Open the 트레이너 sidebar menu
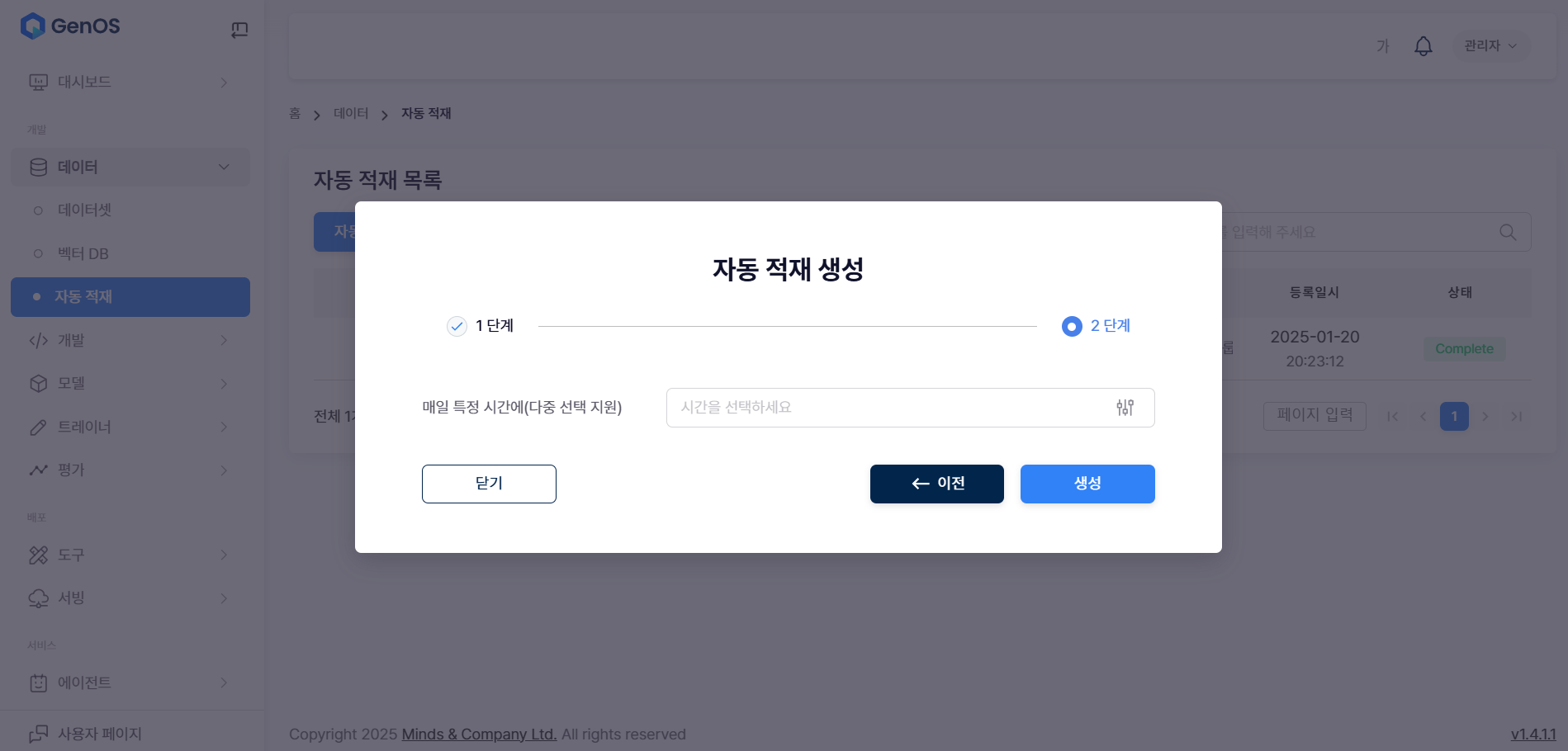The image size is (1568, 751). tap(84, 427)
